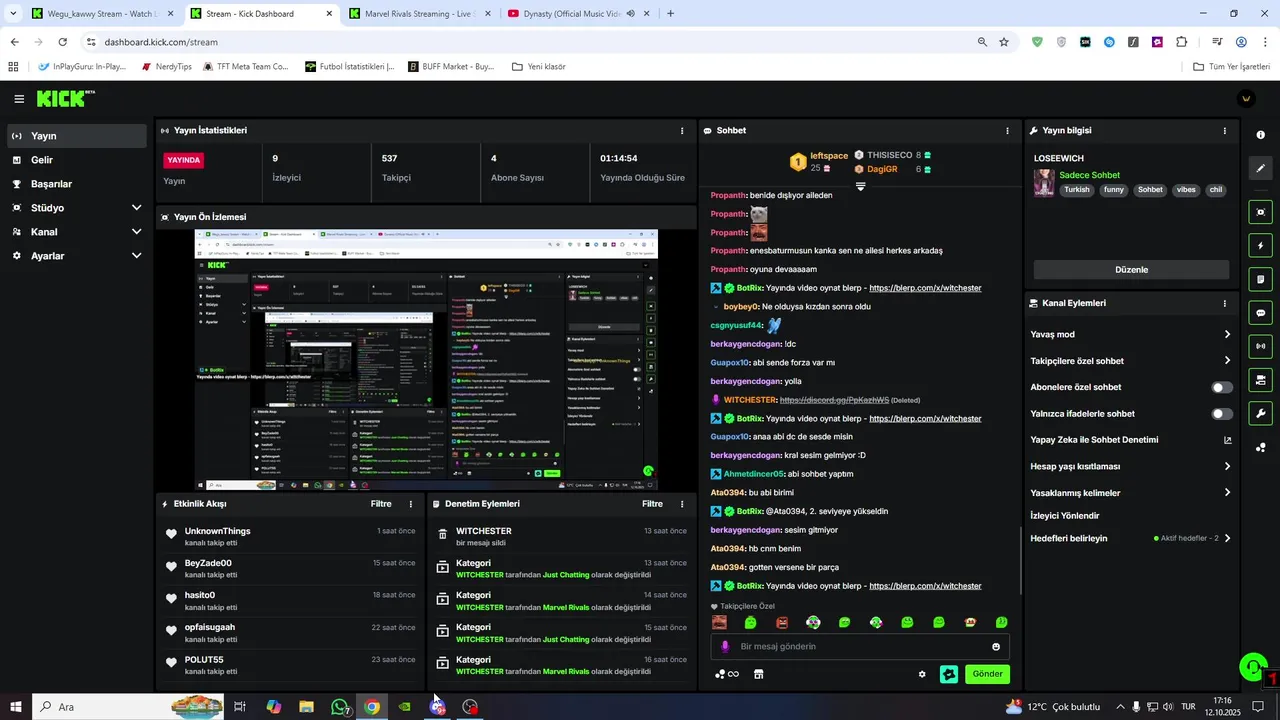The image size is (1280, 720).
Task: Toggle stream preview panel icon in right sidebar
Action: (1260, 212)
